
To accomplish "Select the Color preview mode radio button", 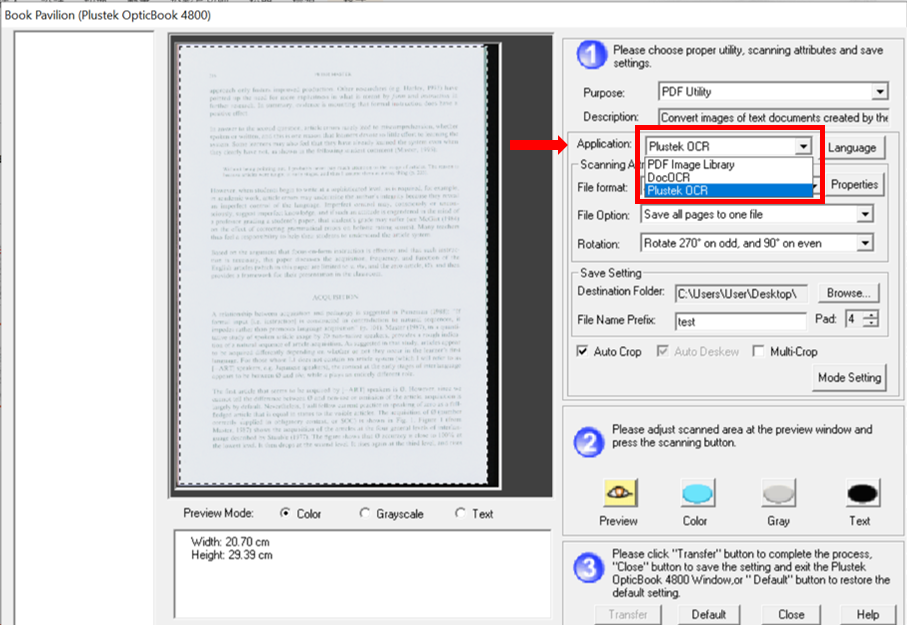I will click(x=286, y=514).
